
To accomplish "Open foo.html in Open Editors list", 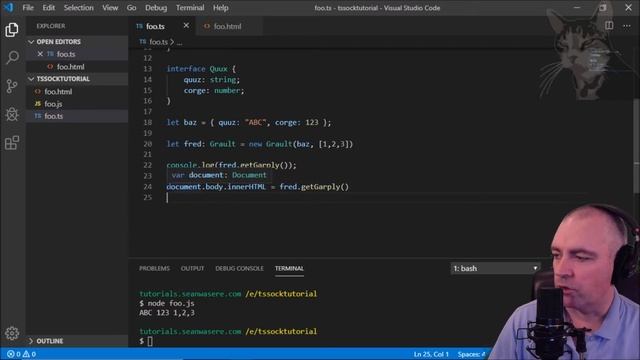I will (x=77, y=67).
